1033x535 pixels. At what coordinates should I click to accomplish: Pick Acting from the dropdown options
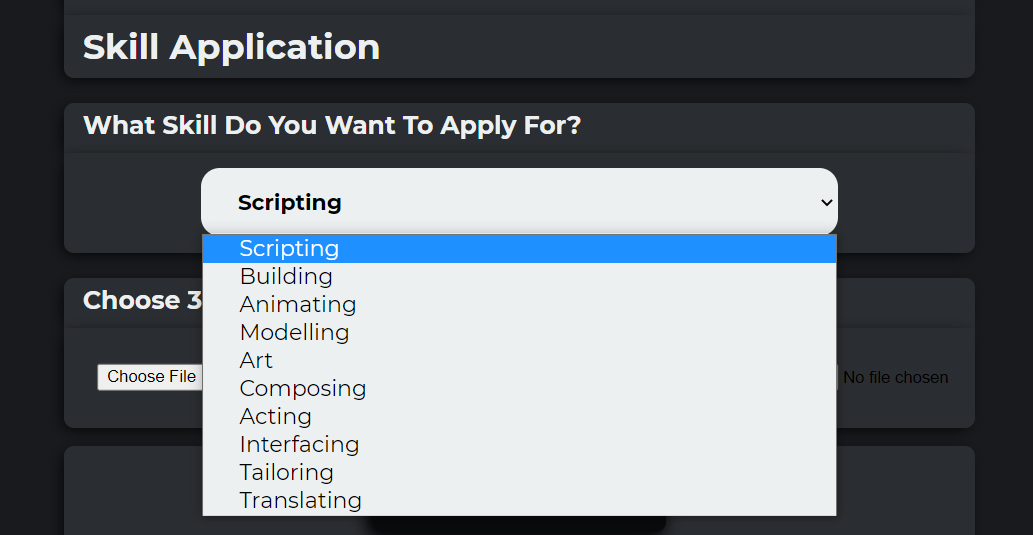click(276, 417)
